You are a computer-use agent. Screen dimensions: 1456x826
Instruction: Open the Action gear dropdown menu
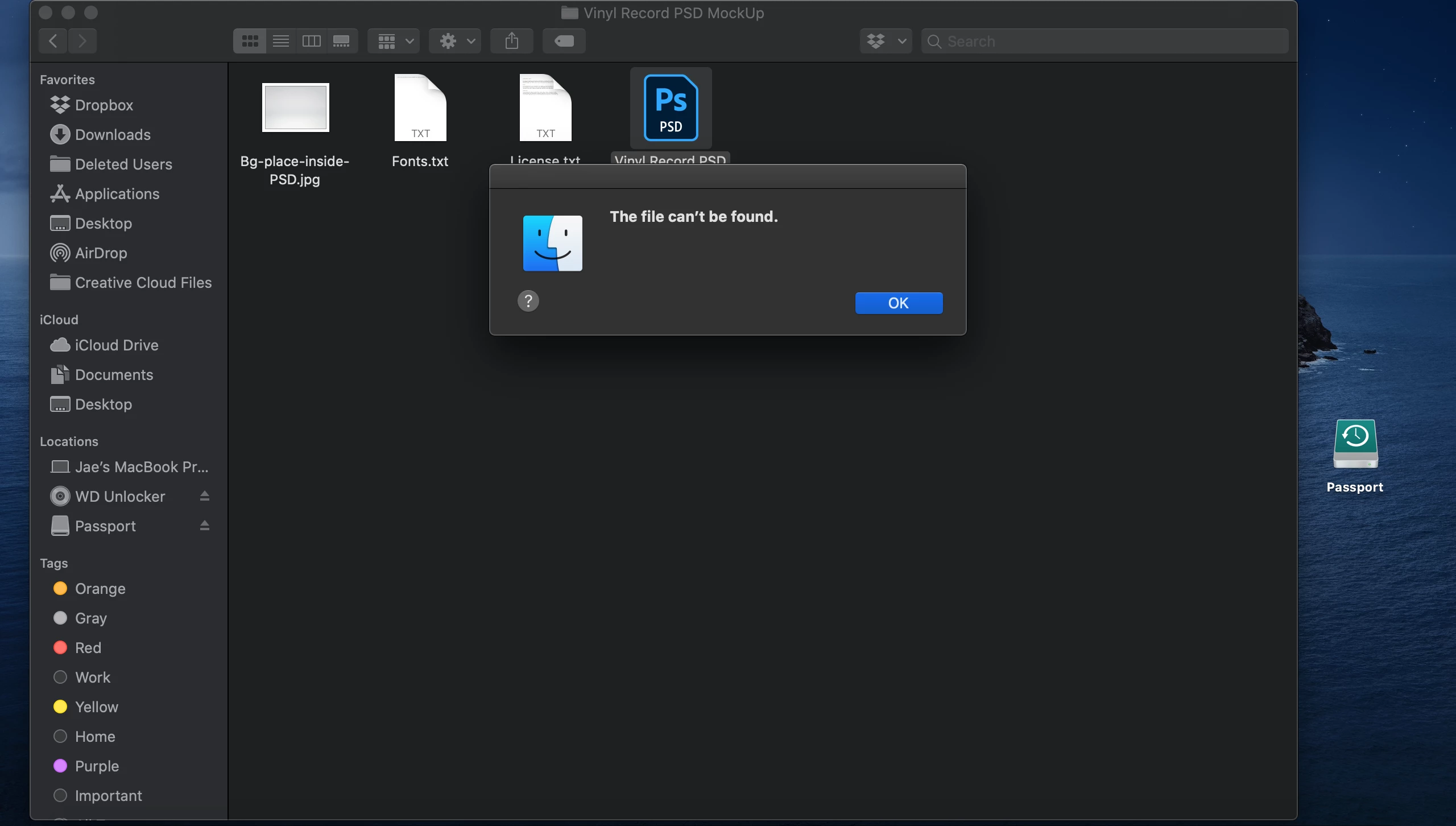(x=455, y=41)
